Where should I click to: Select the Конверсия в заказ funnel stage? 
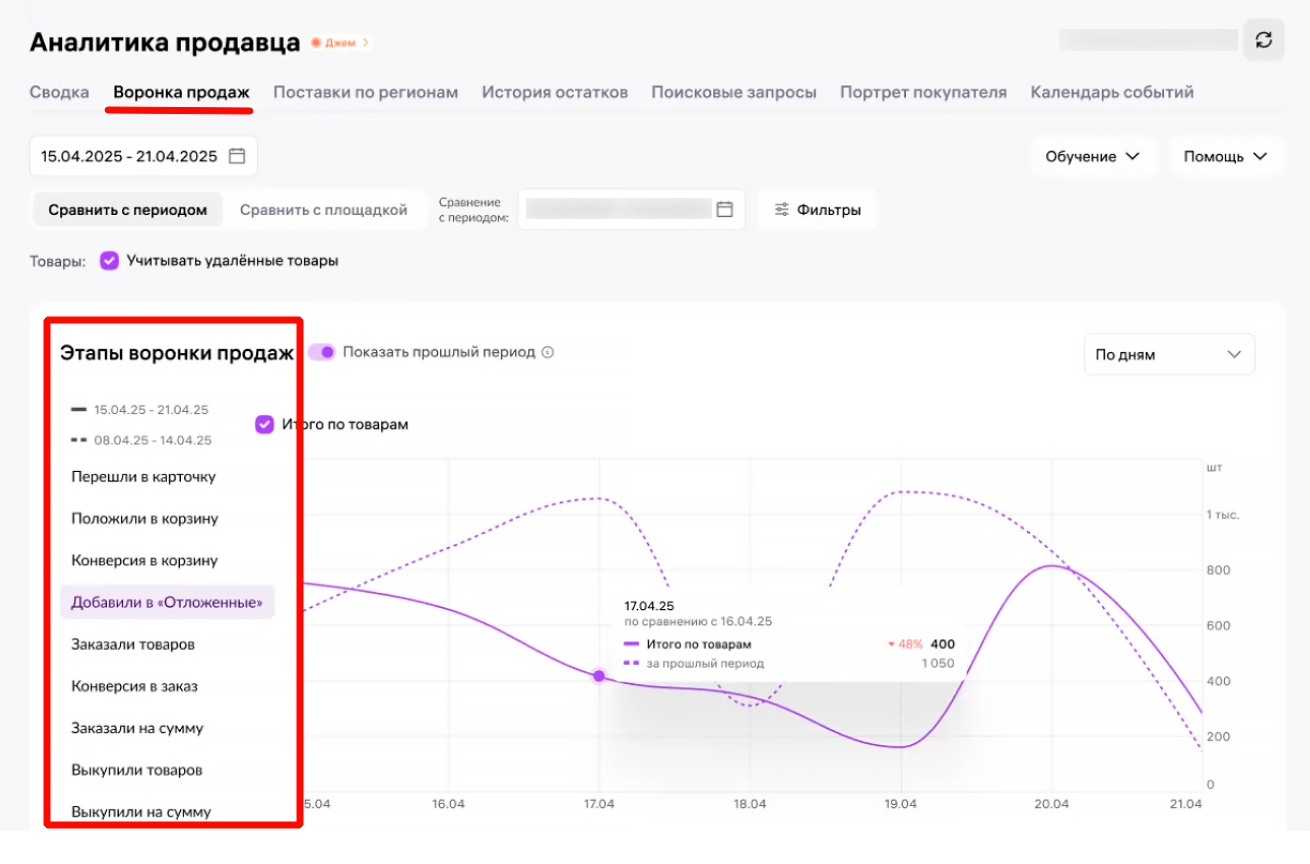(x=132, y=686)
